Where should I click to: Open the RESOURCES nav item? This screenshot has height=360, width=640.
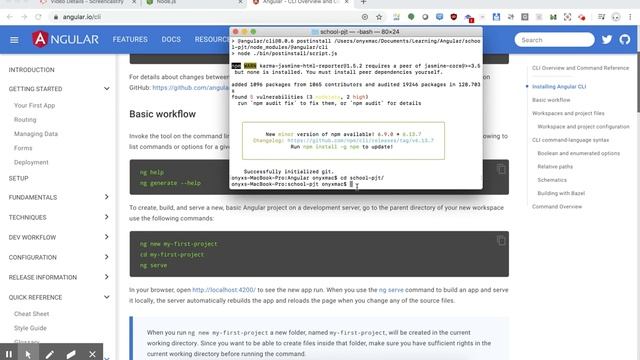(x=212, y=40)
